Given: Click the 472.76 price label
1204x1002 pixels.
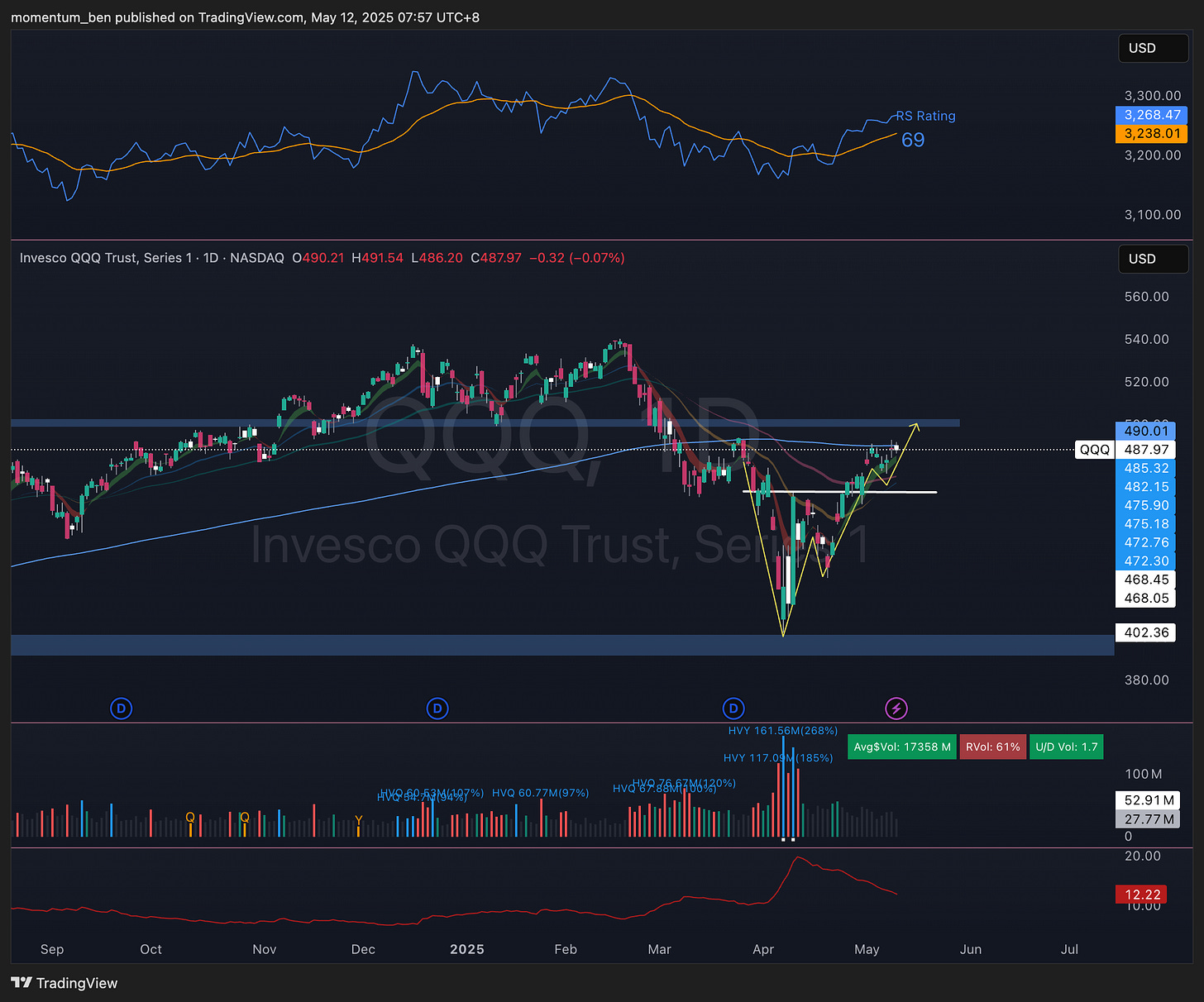Looking at the screenshot, I should [1146, 542].
